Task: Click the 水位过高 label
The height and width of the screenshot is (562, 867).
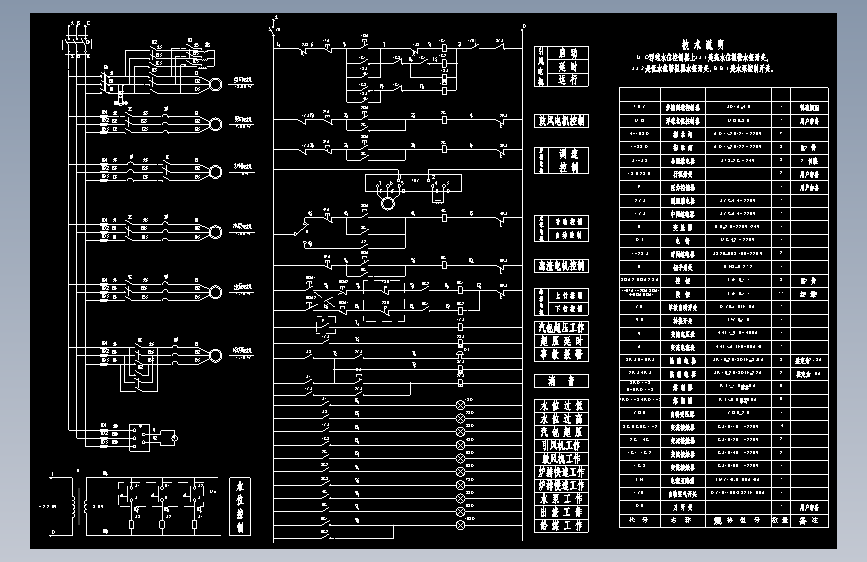Action: coord(561,419)
